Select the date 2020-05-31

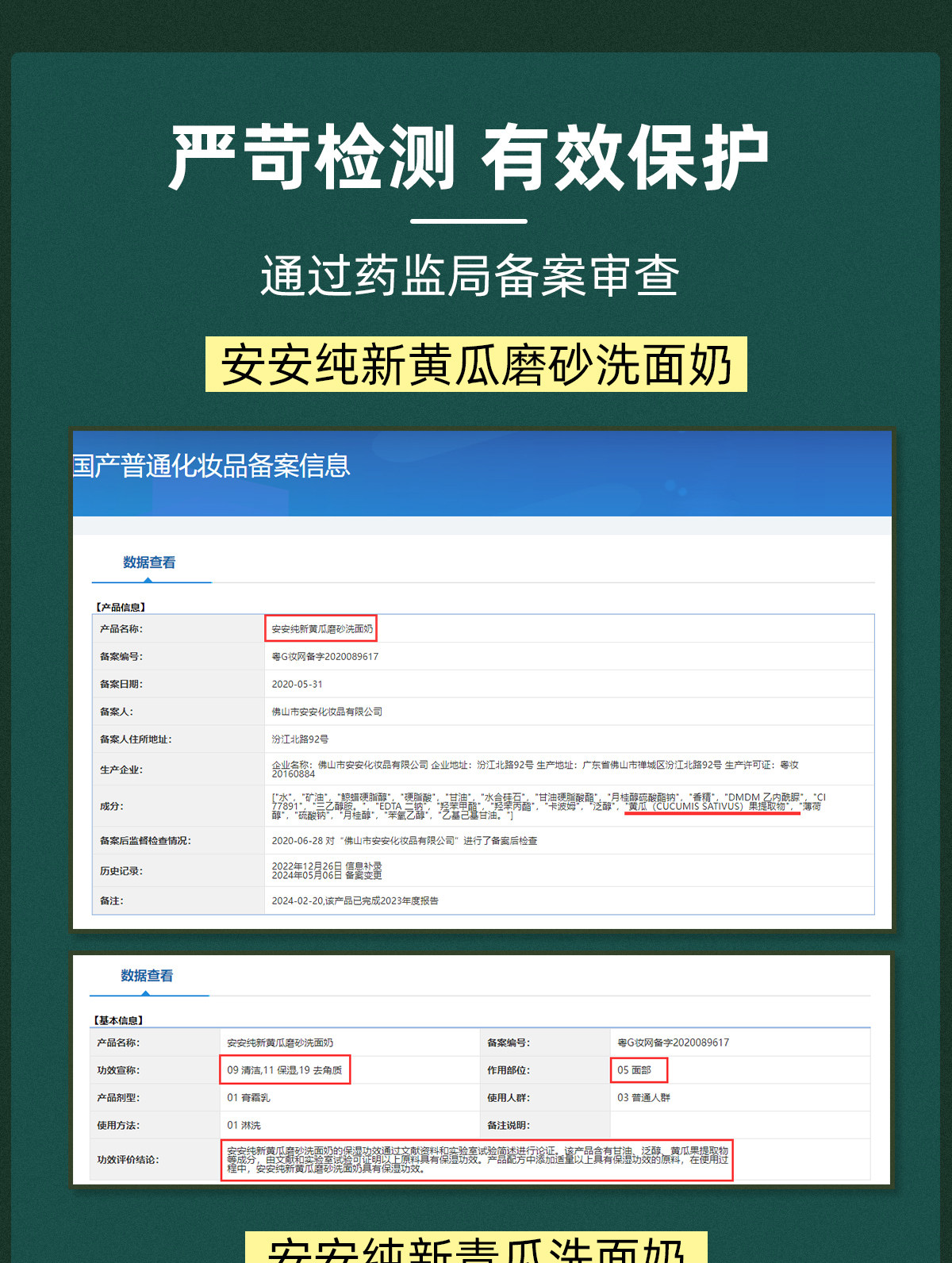pyautogui.click(x=297, y=684)
